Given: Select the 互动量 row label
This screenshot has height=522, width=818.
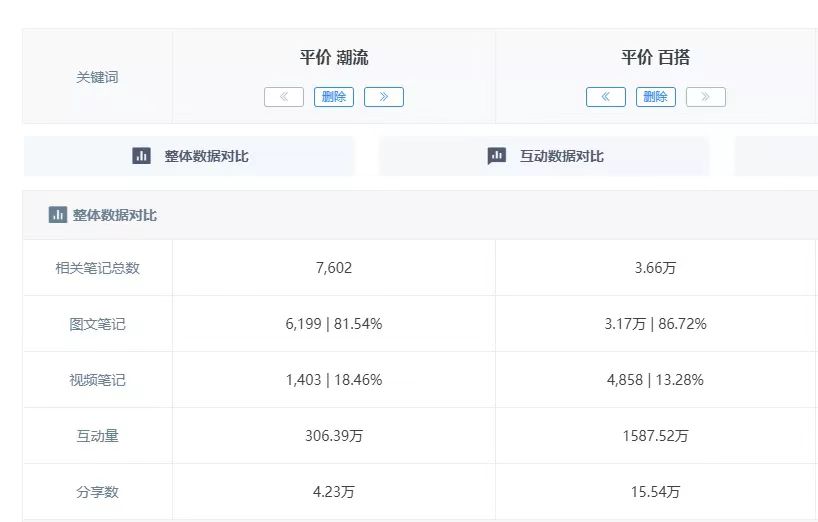Looking at the screenshot, I should (x=98, y=436).
